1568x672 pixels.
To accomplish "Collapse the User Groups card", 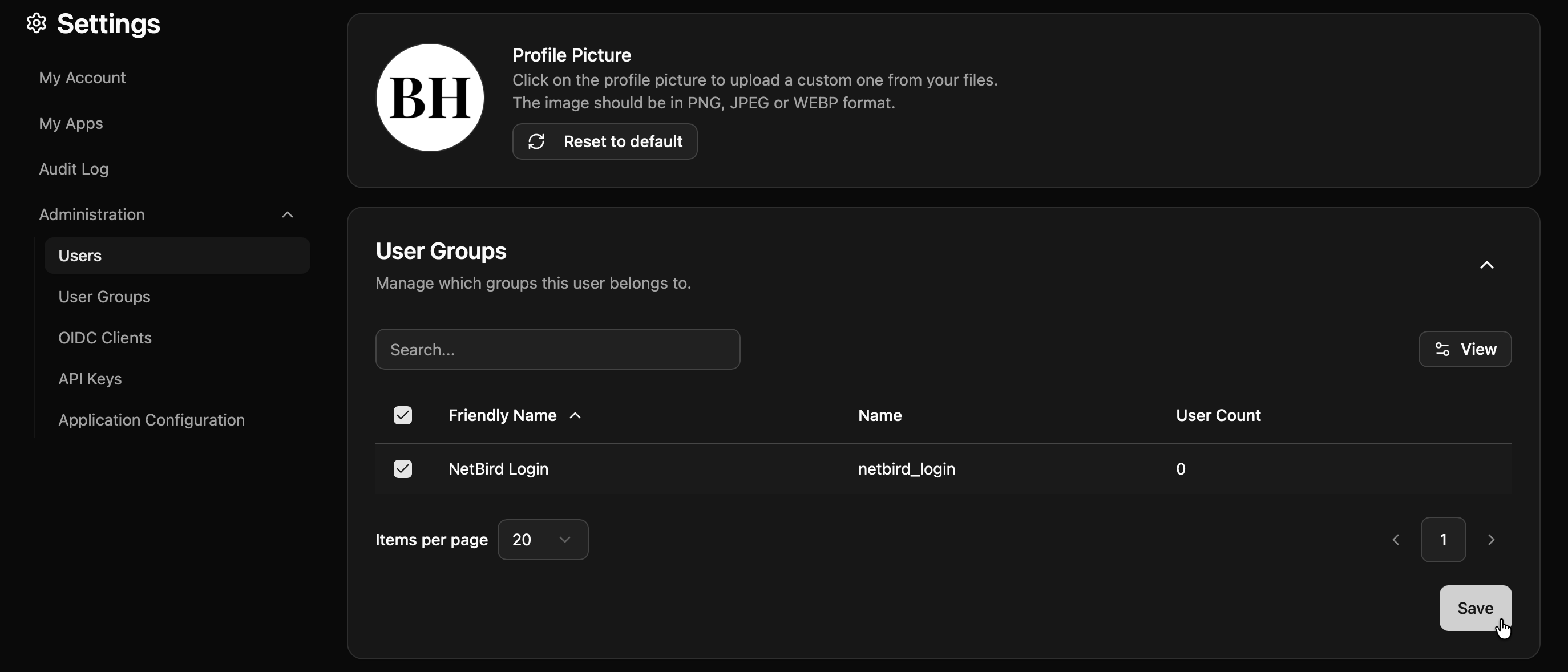I will [x=1487, y=265].
